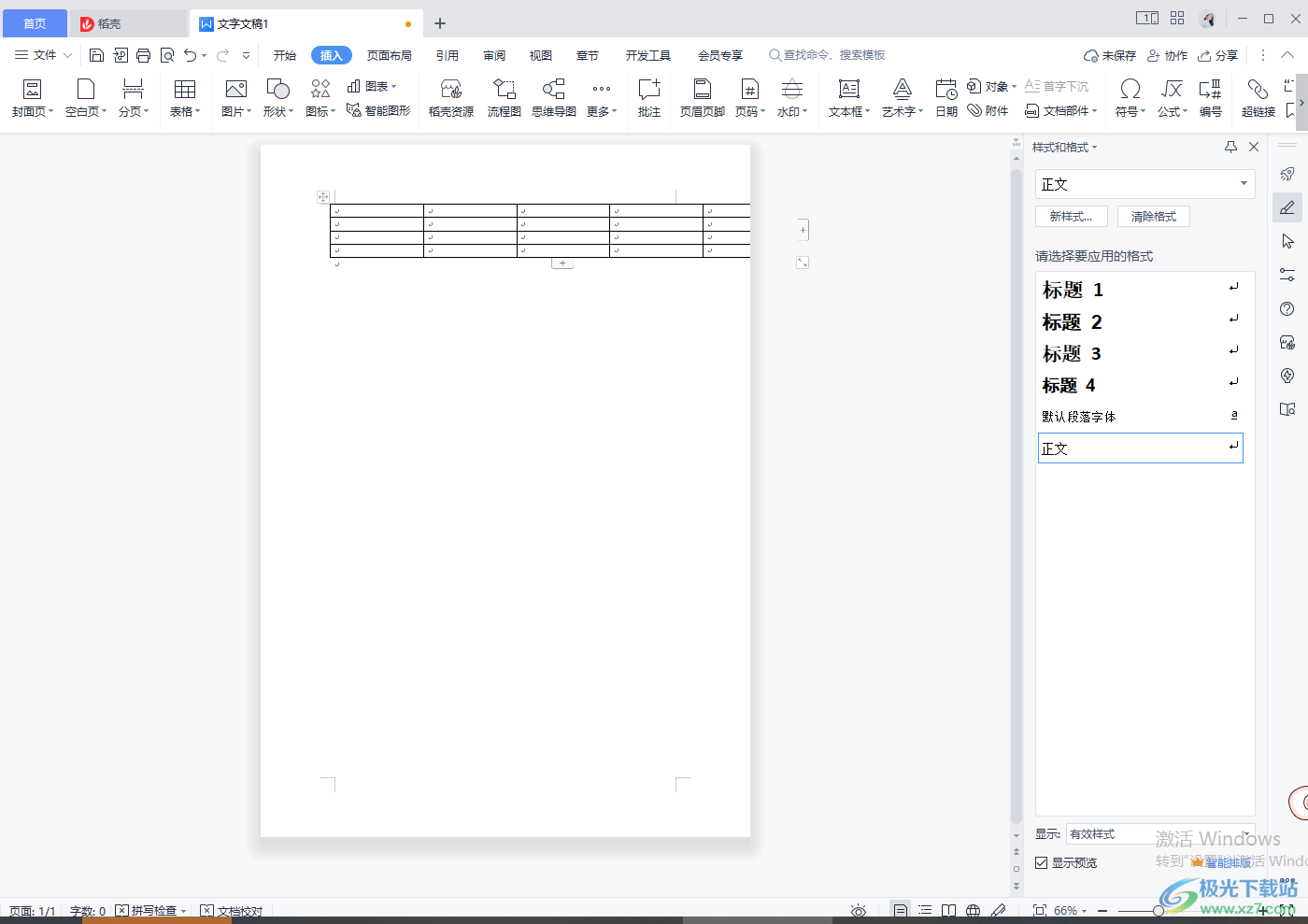Image resolution: width=1308 pixels, height=924 pixels.
Task: Switch to reading view book icon
Action: [948, 910]
